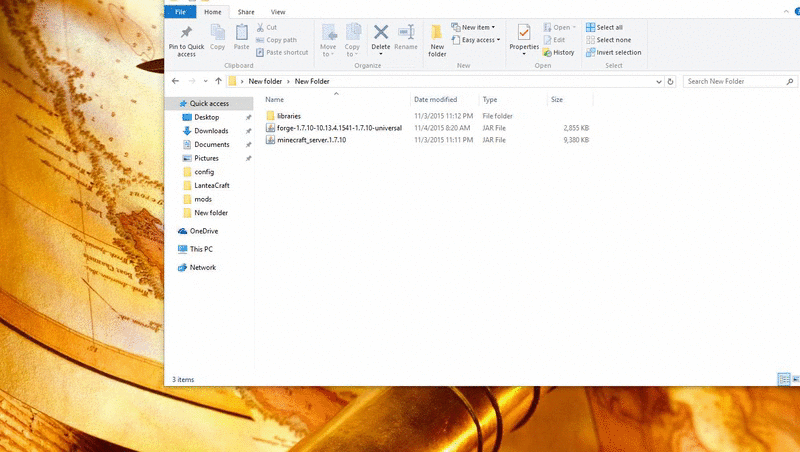Switch to the Share ribbon tab
This screenshot has height=452, width=800.
(246, 12)
